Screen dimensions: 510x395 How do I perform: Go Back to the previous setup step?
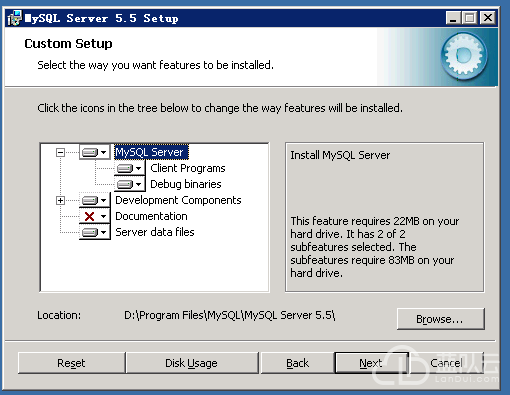298,363
